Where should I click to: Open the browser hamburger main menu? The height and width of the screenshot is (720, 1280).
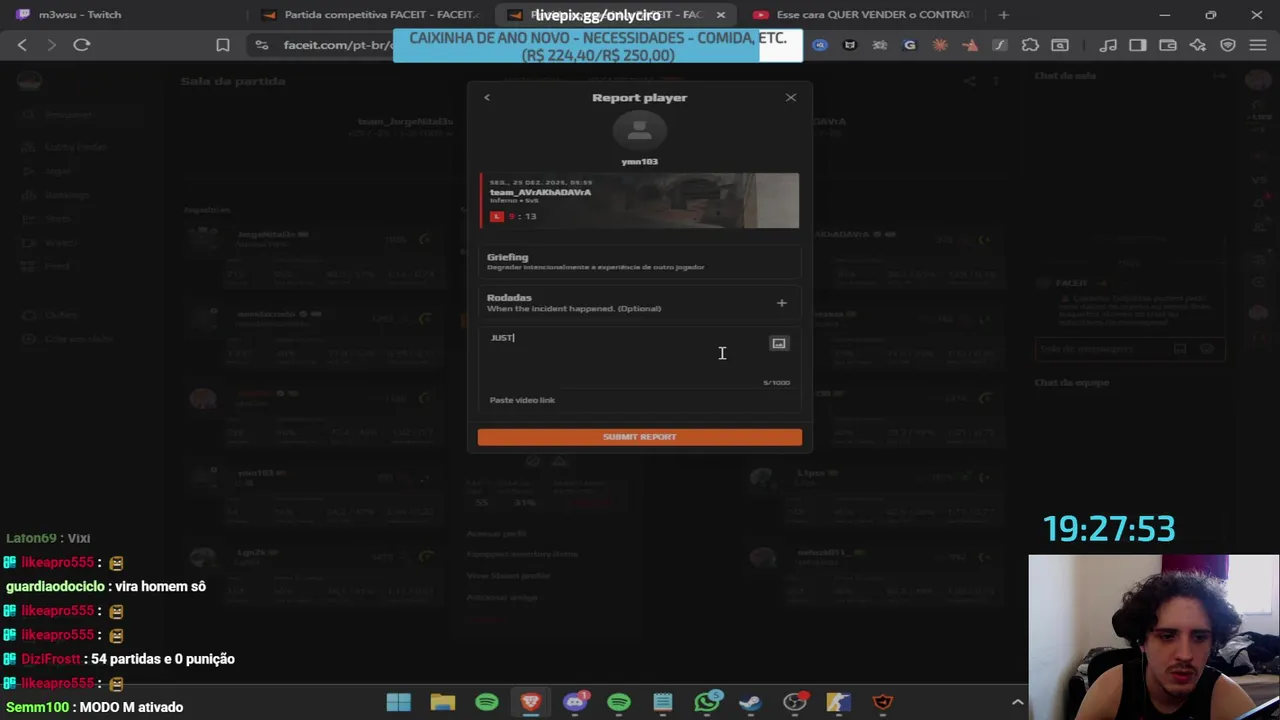(x=1258, y=45)
